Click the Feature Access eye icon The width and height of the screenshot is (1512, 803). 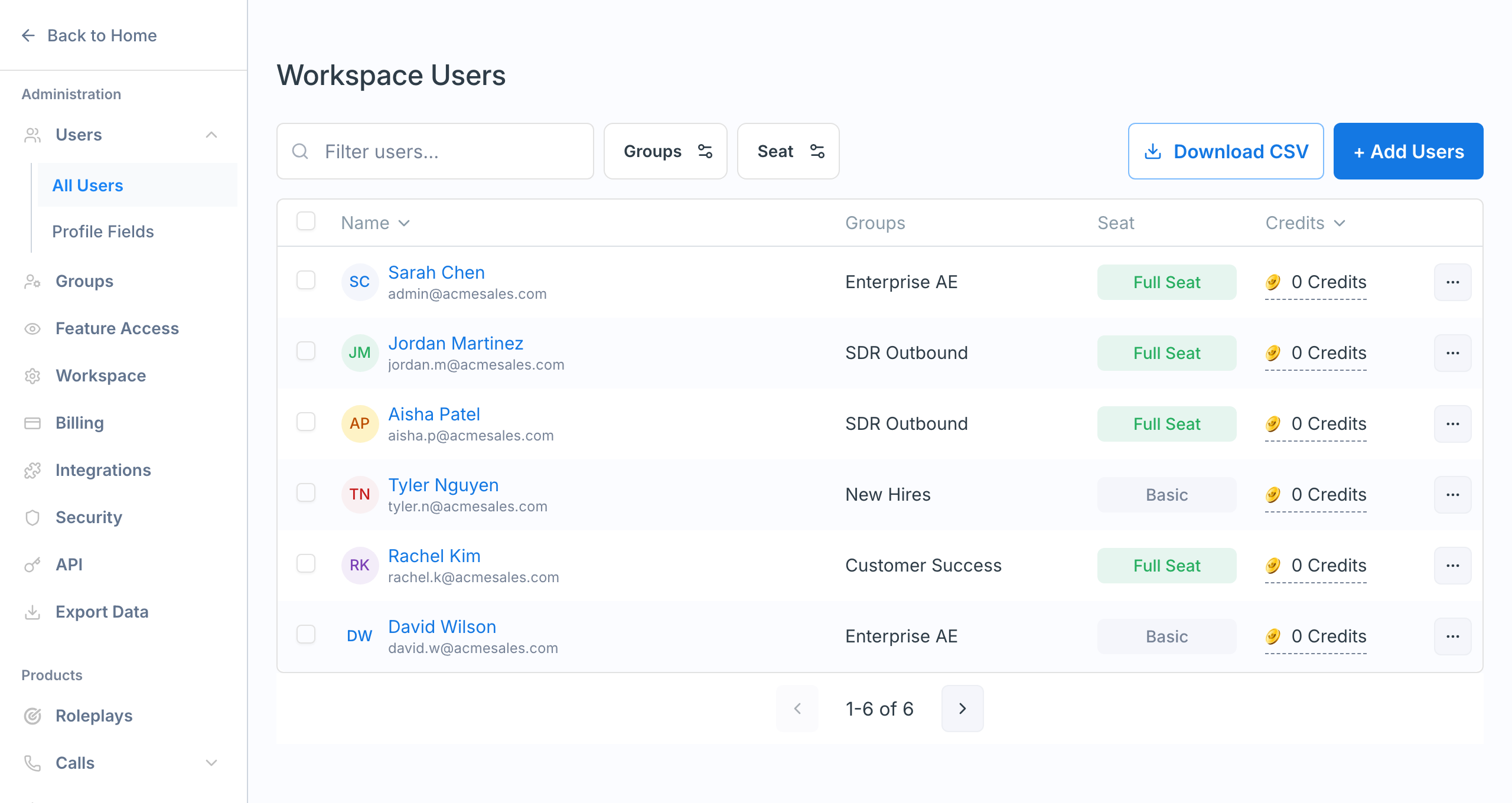coord(32,329)
